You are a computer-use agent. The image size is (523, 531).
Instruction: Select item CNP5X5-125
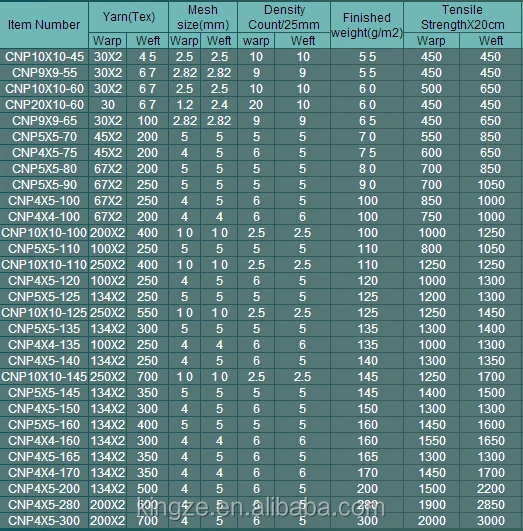[44, 297]
